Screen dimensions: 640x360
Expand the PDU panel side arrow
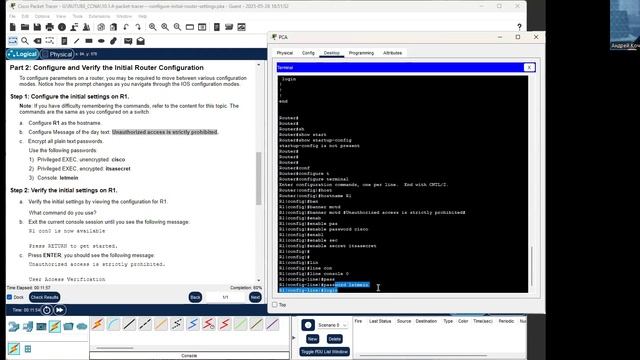[x=293, y=338]
